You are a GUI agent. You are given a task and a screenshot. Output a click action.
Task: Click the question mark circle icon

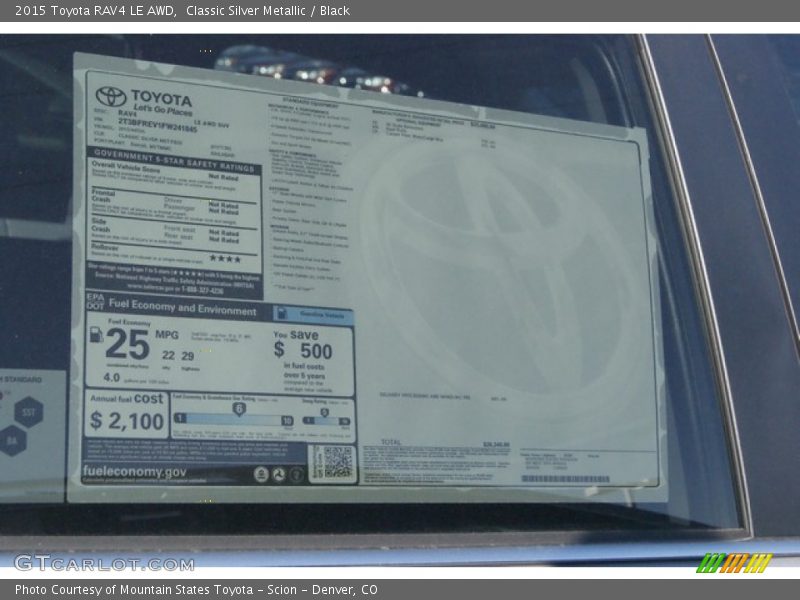coord(296,473)
